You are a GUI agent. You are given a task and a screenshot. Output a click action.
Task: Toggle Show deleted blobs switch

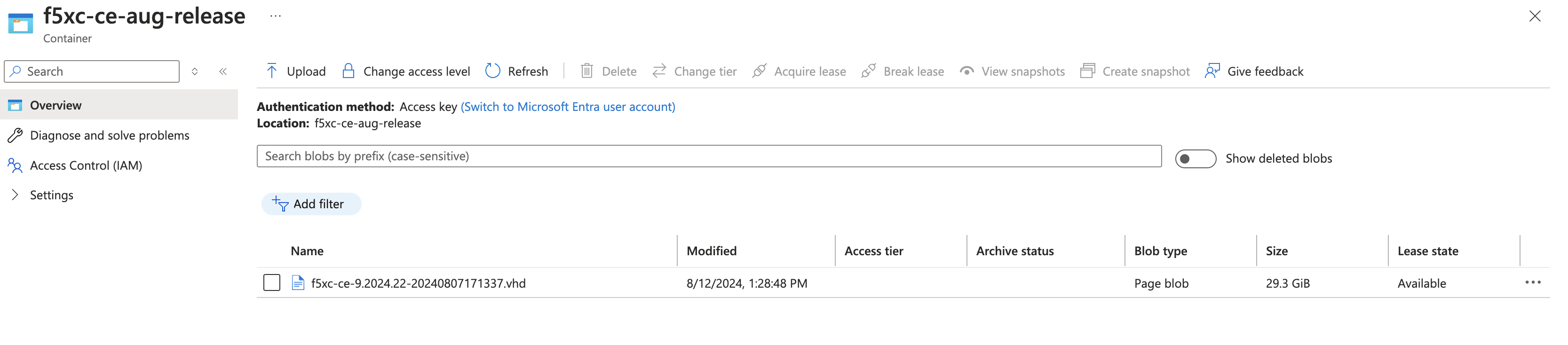coord(1195,159)
